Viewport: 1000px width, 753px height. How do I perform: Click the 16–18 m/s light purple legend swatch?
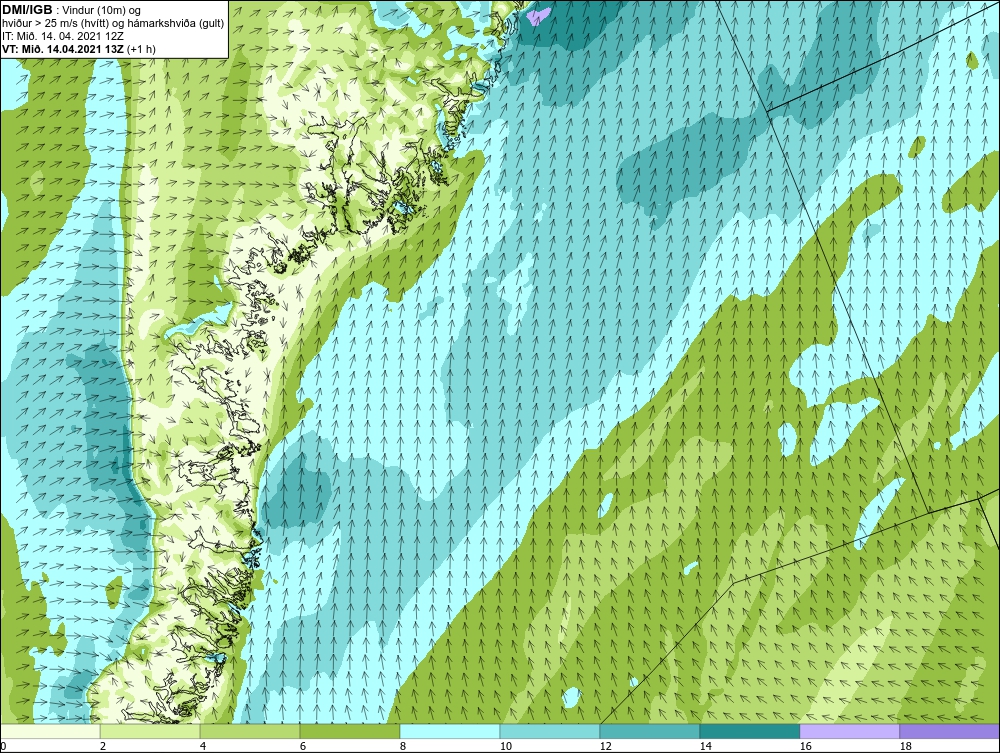click(x=849, y=731)
